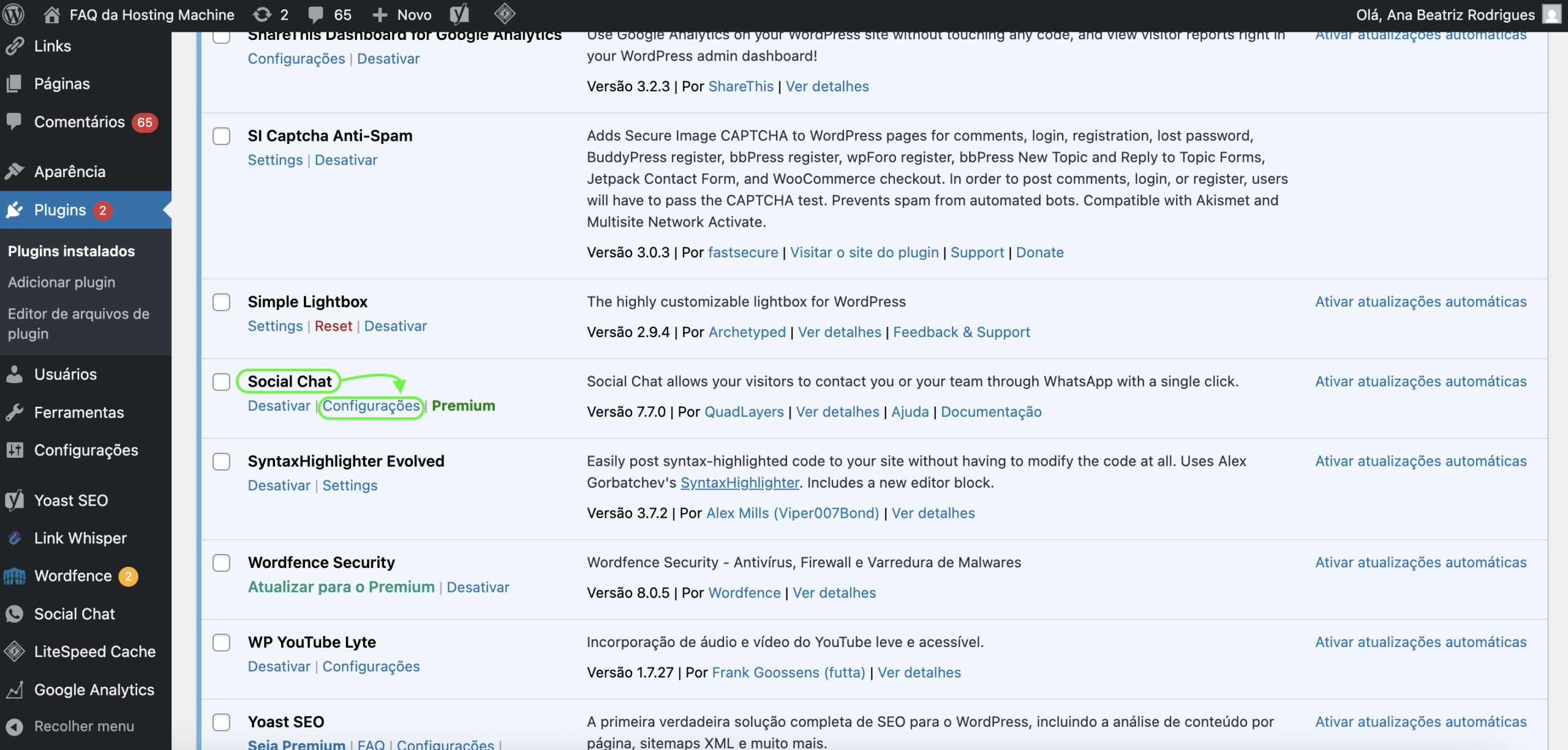Open Settings link for SyntaxHighlighter Evolved

pos(350,485)
